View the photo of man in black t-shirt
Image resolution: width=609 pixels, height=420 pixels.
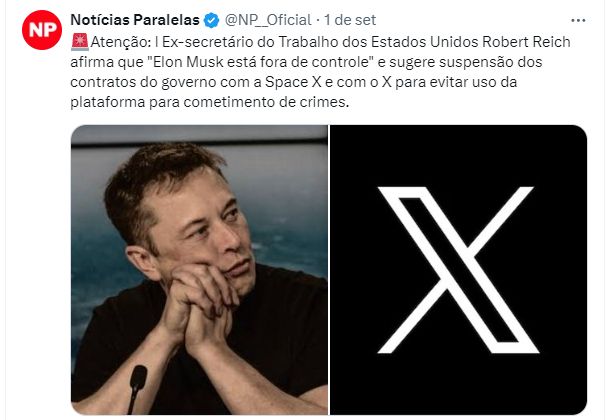(x=199, y=270)
